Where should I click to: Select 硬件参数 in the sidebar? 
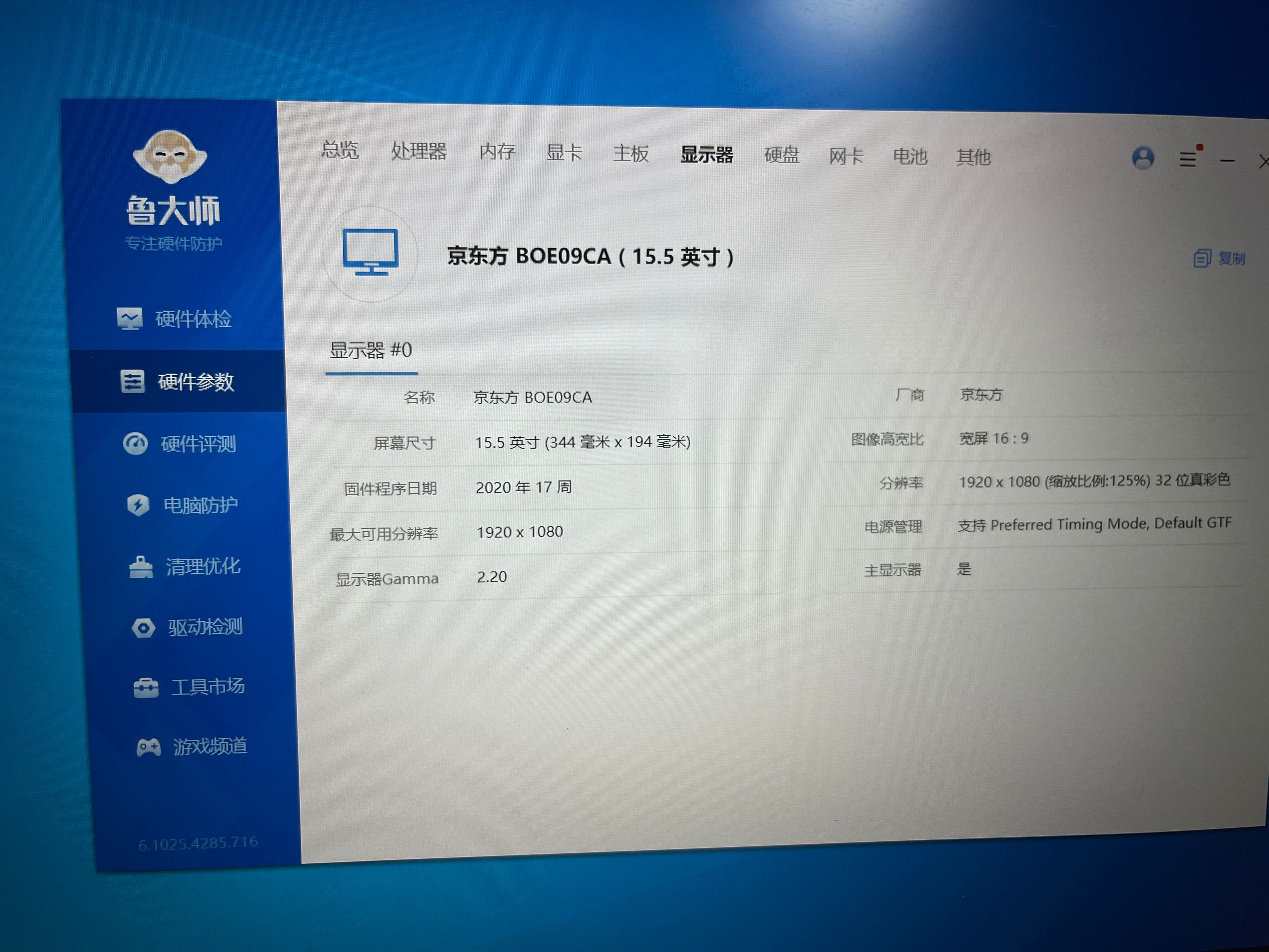178,381
